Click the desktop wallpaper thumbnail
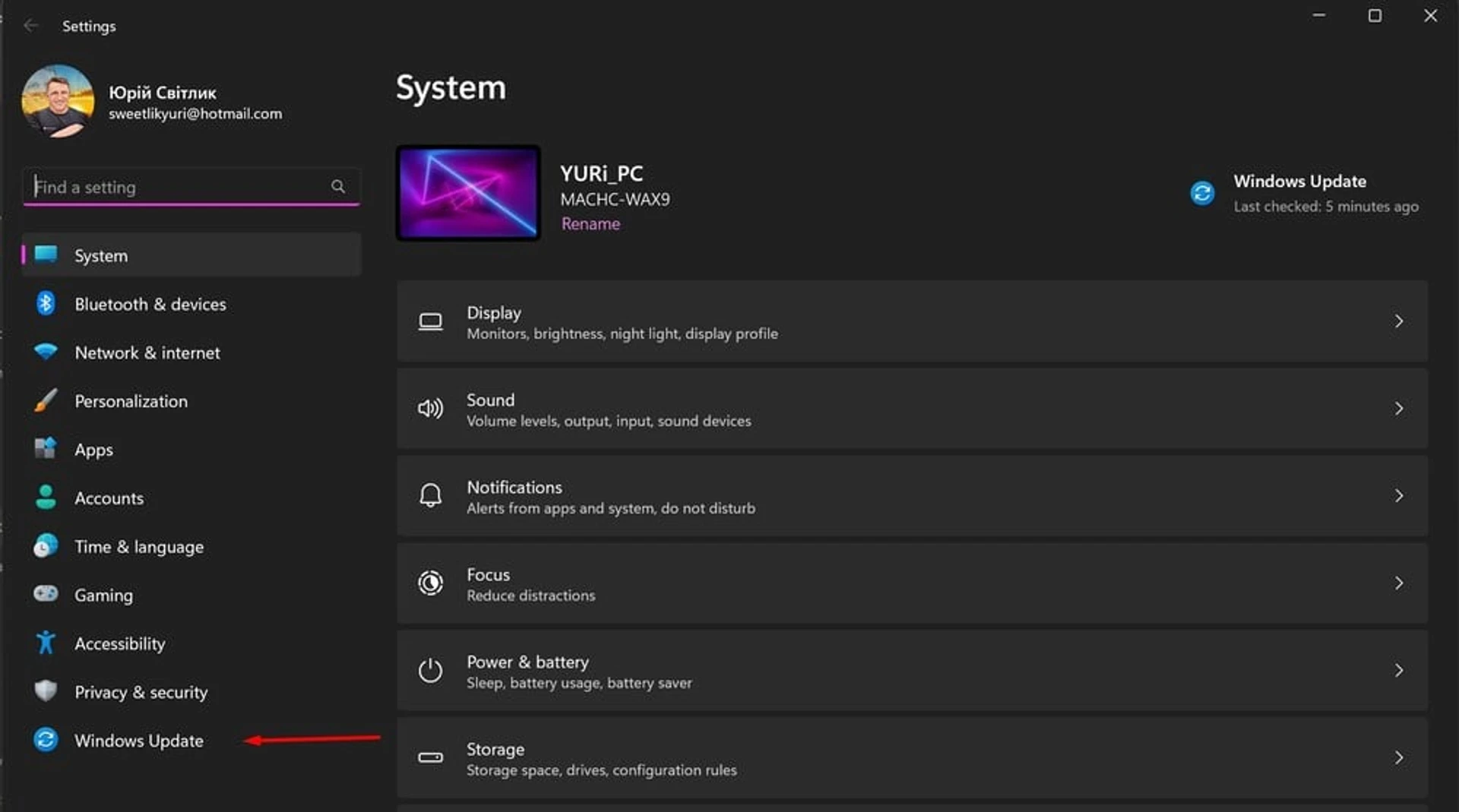The width and height of the screenshot is (1459, 812). click(468, 193)
